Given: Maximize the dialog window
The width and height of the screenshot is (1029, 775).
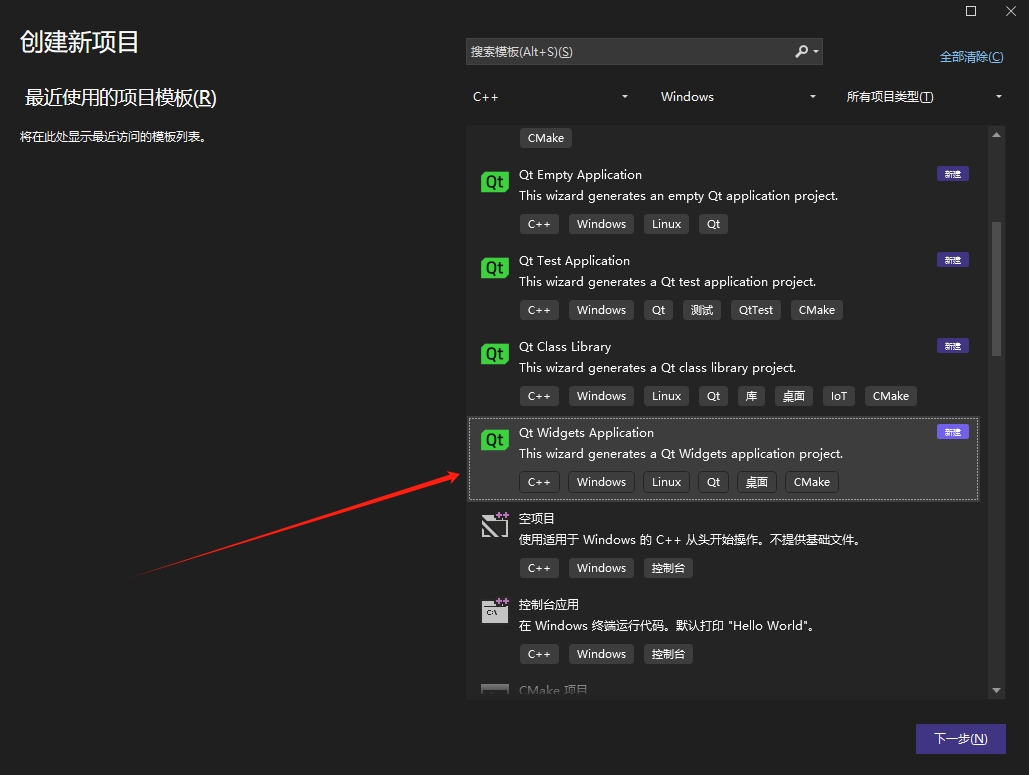Looking at the screenshot, I should 971,11.
